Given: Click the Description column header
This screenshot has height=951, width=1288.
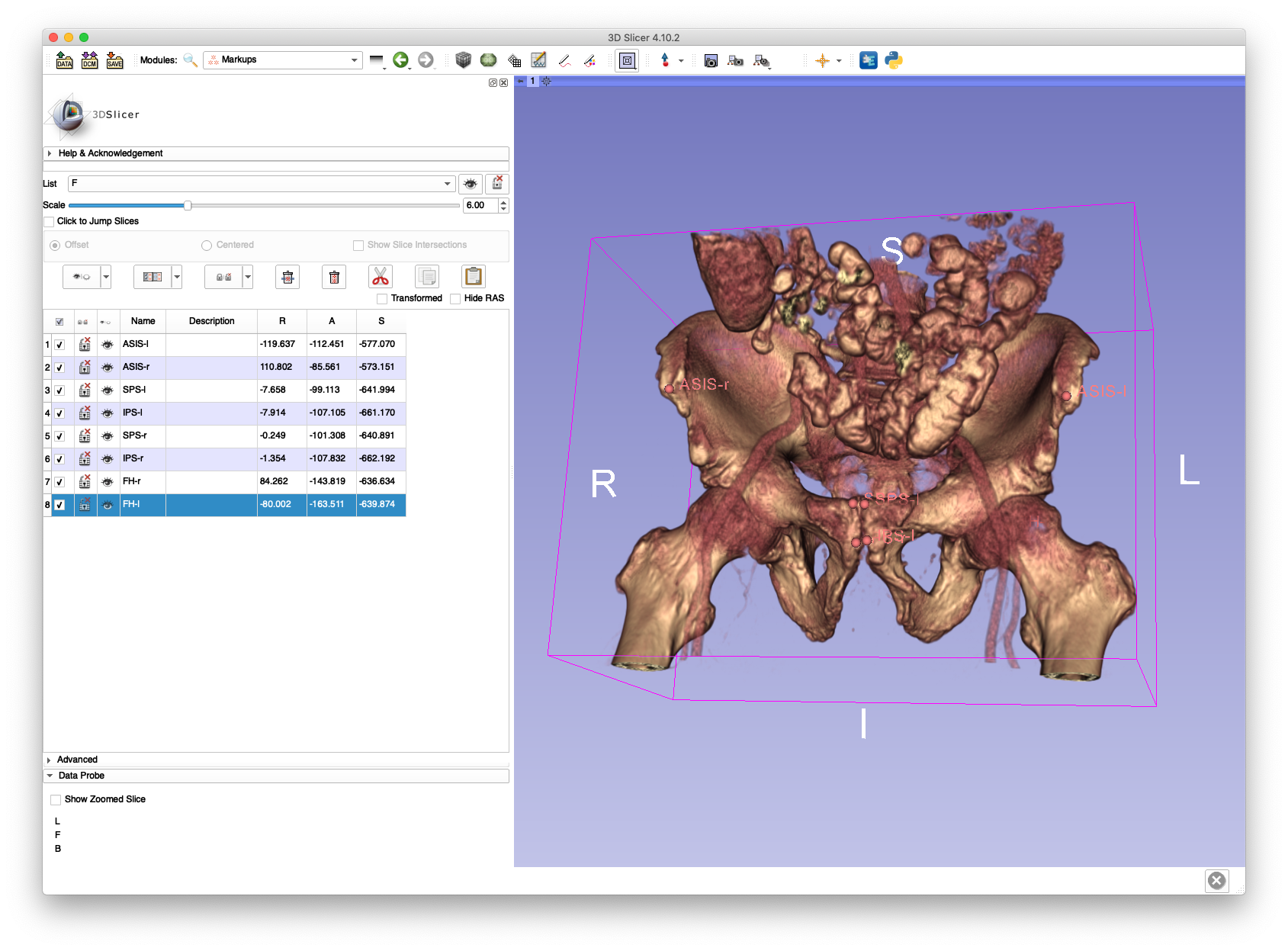Looking at the screenshot, I should coord(211,321).
